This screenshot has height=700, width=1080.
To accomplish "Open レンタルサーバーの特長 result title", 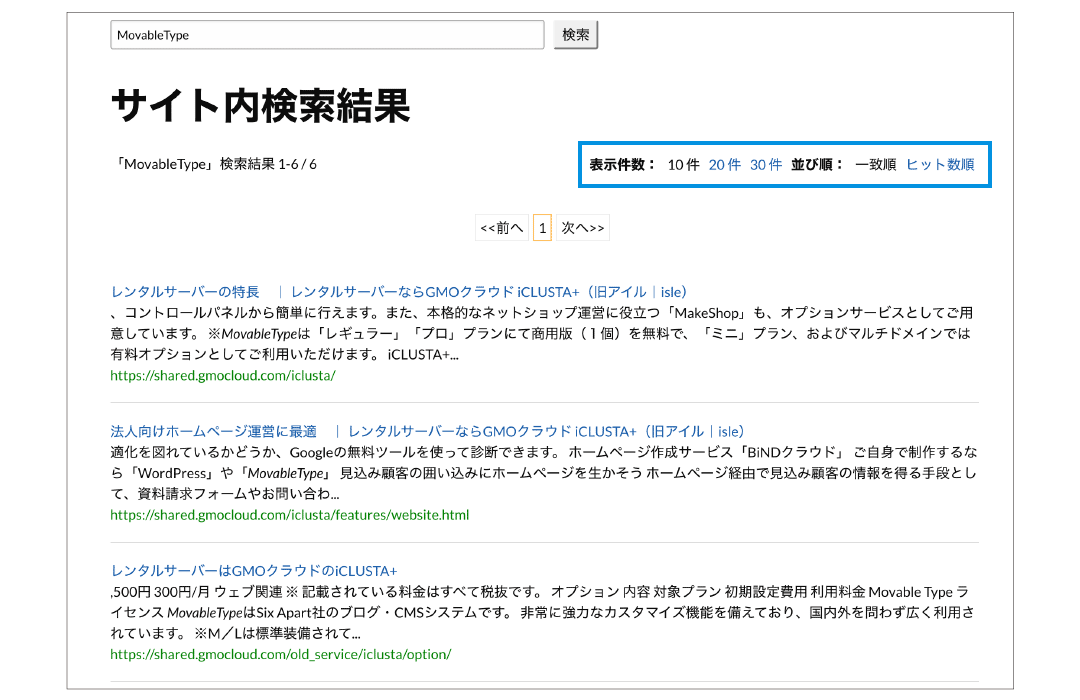I will 399,292.
